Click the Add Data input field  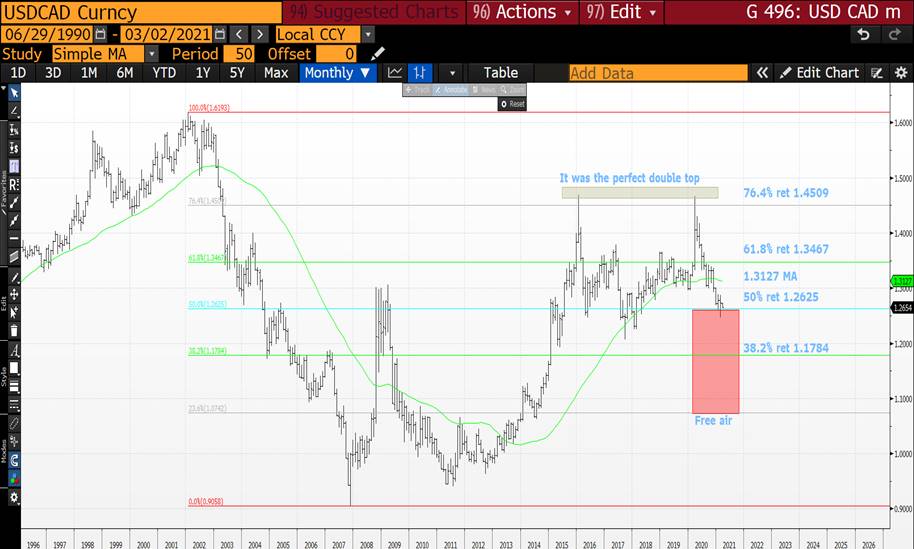tap(657, 73)
